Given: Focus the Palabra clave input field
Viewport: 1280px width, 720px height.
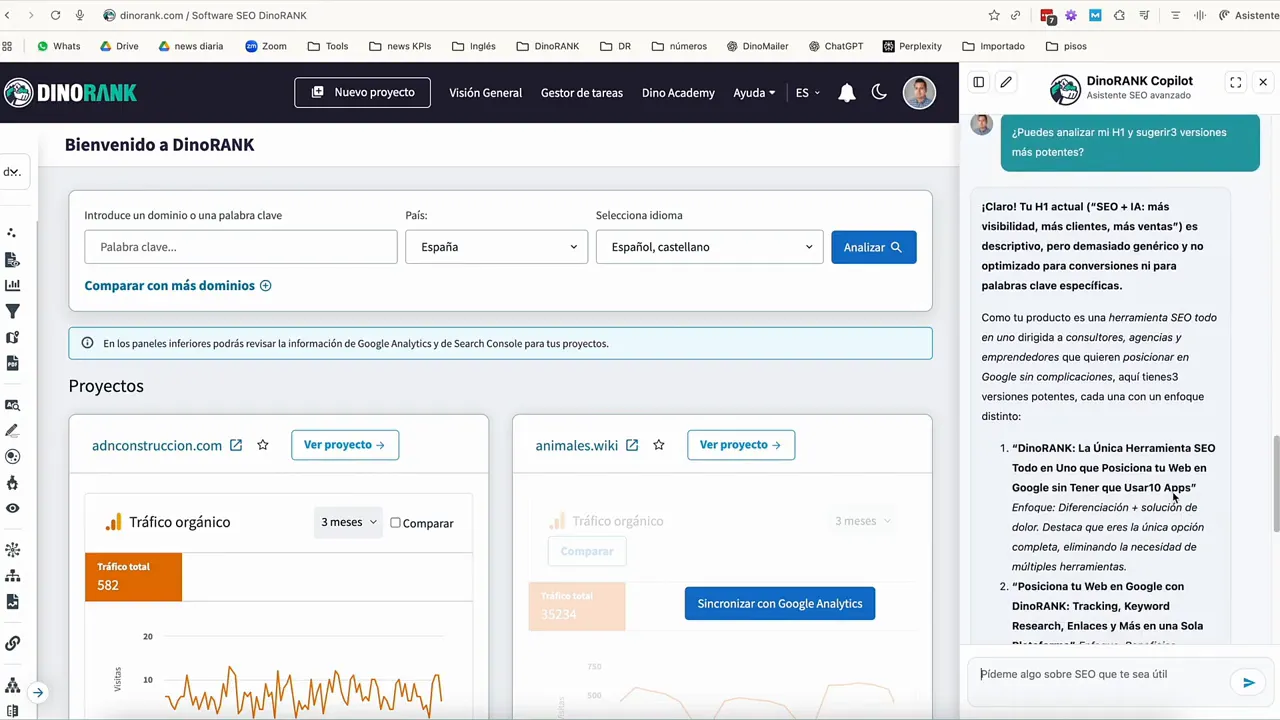Looking at the screenshot, I should 241,247.
